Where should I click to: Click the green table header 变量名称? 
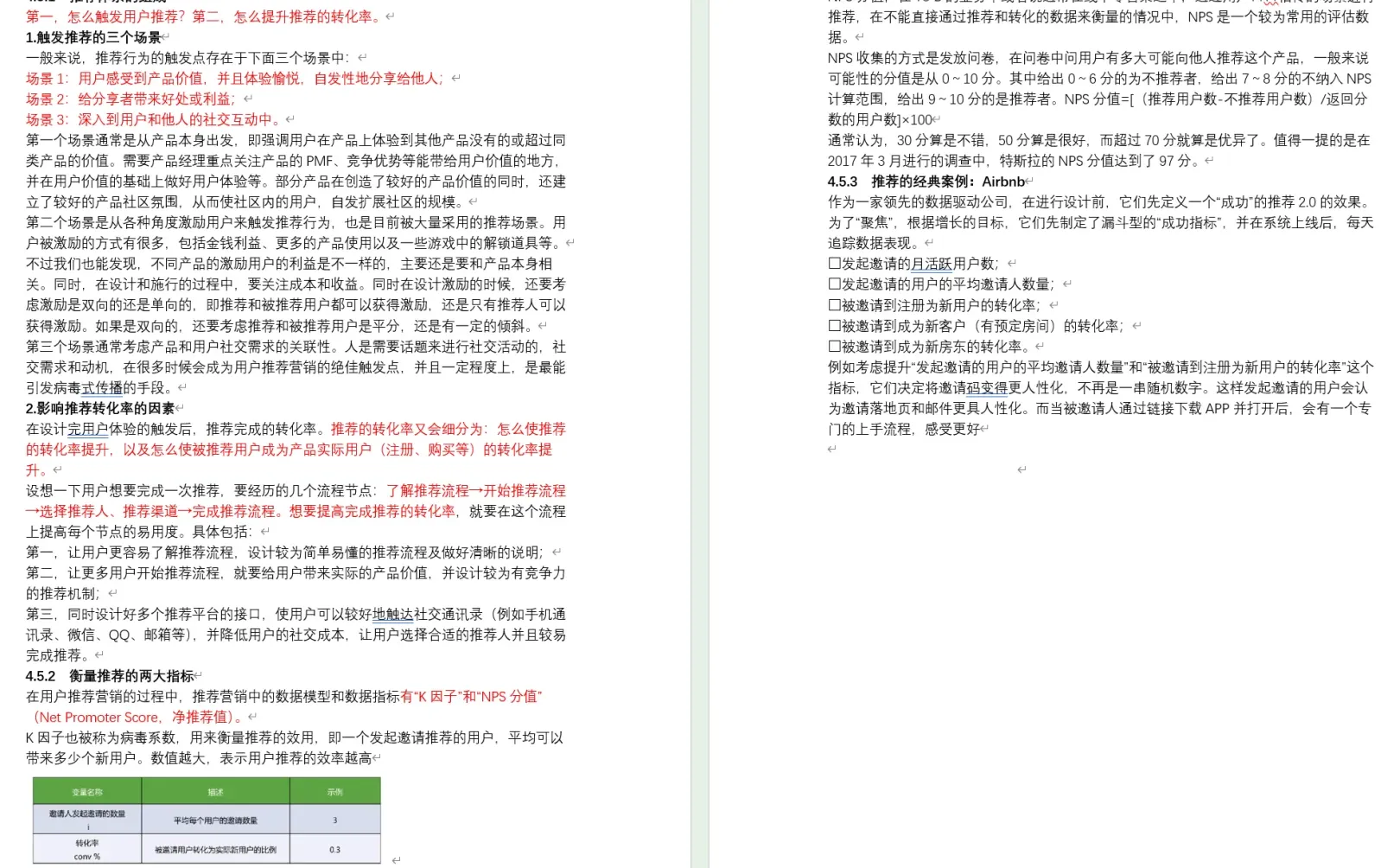(86, 791)
